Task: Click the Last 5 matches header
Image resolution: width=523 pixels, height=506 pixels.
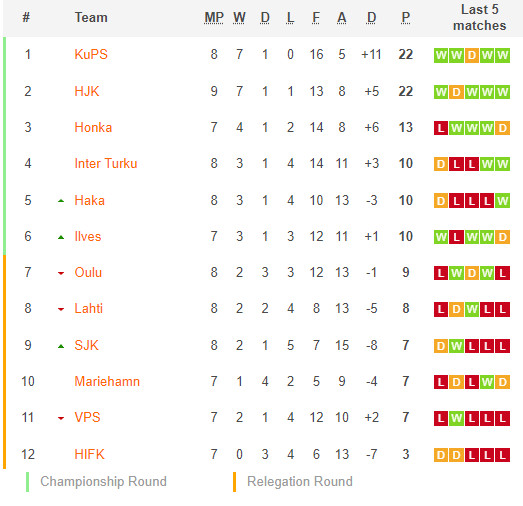Action: pyautogui.click(x=480, y=18)
